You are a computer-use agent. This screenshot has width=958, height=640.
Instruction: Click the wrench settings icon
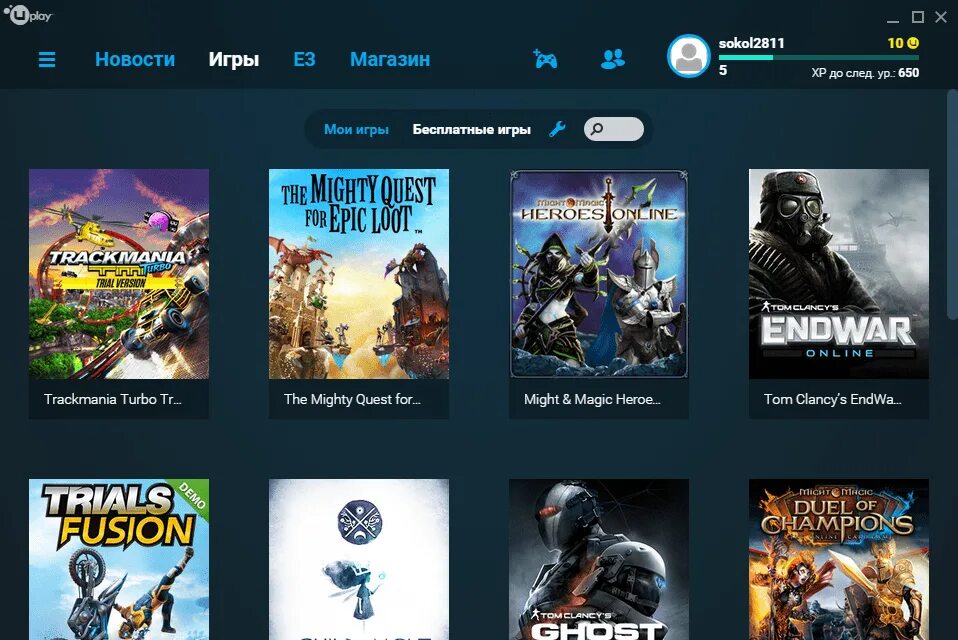[x=557, y=129]
